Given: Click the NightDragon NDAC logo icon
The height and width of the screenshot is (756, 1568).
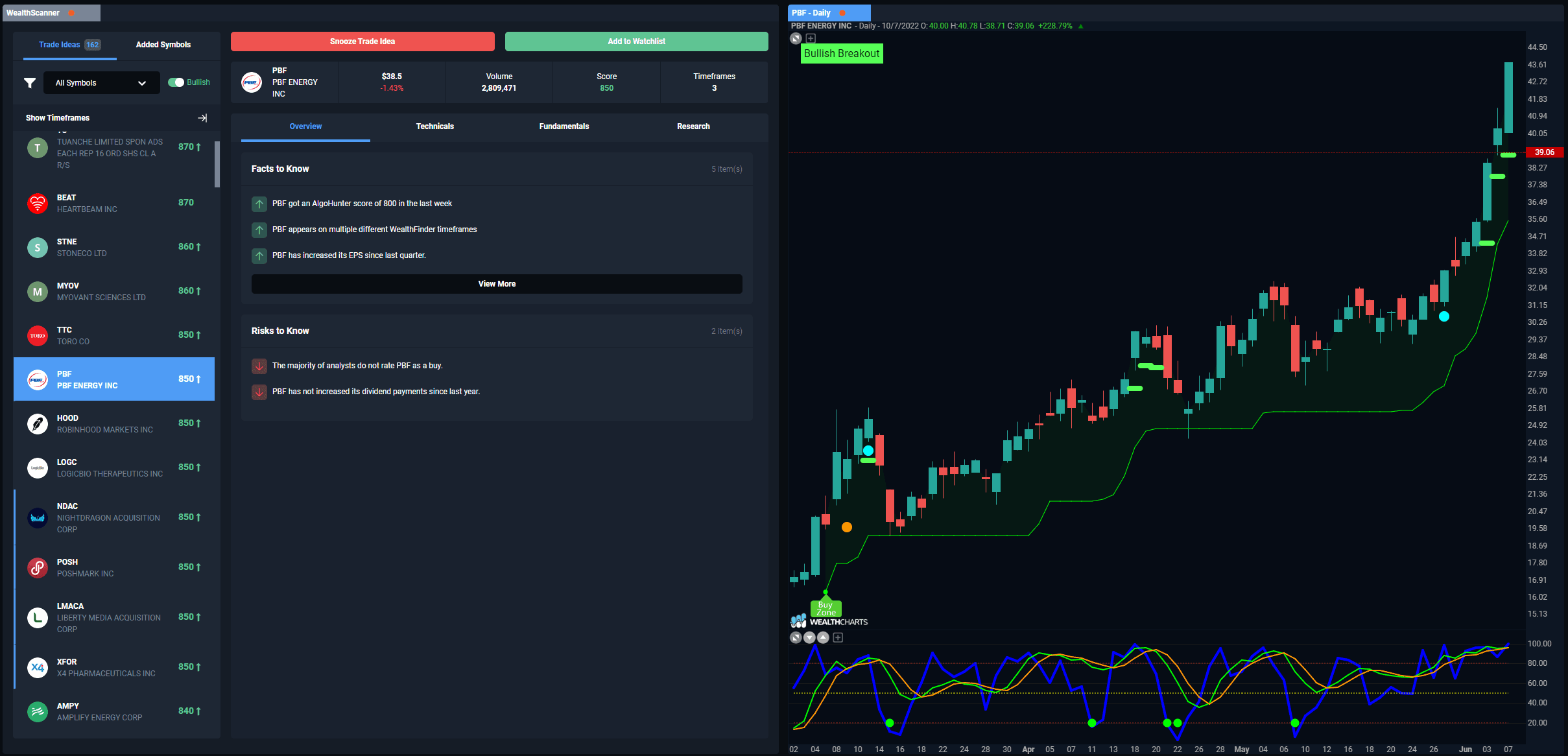Looking at the screenshot, I should coord(38,518).
